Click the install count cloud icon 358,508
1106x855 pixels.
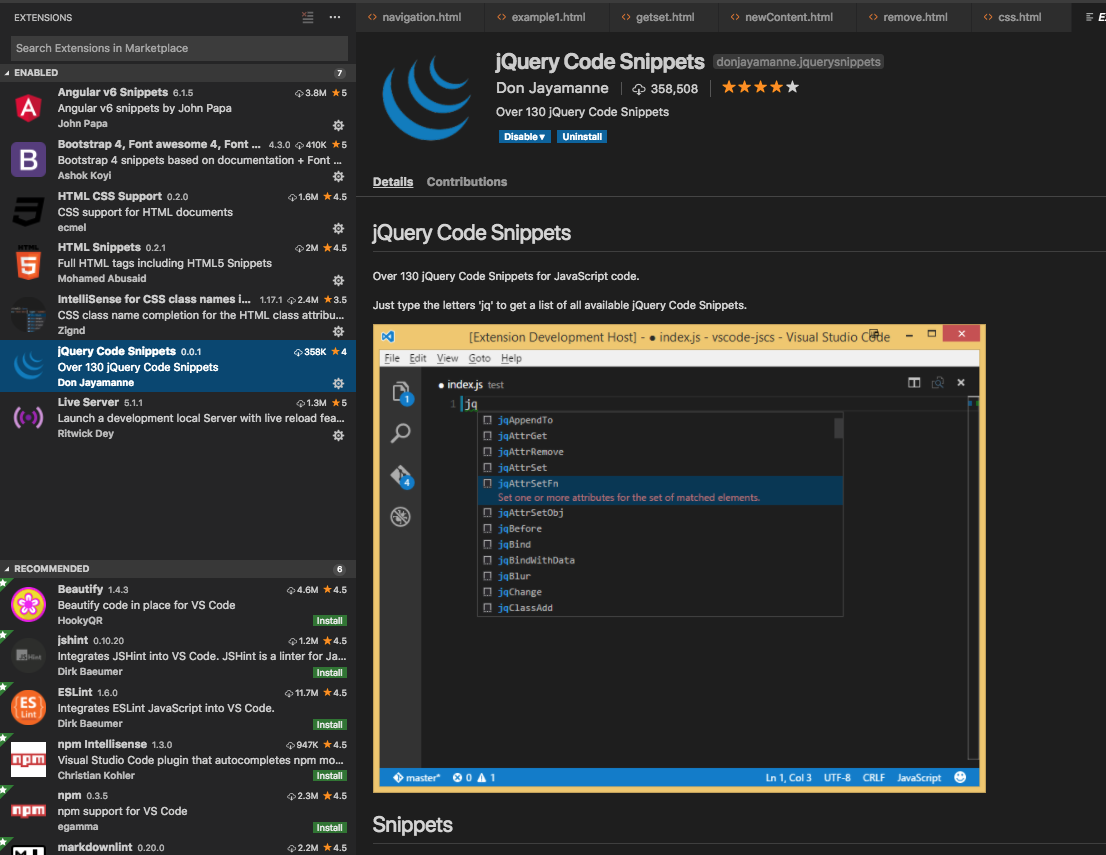[x=638, y=89]
